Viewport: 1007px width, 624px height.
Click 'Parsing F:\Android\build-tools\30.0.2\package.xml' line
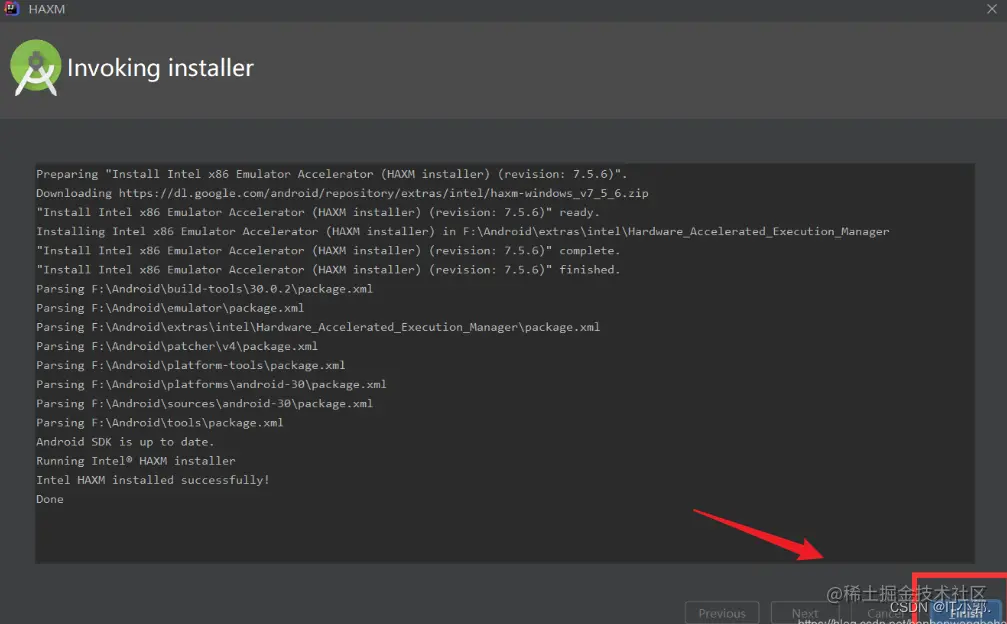point(204,289)
